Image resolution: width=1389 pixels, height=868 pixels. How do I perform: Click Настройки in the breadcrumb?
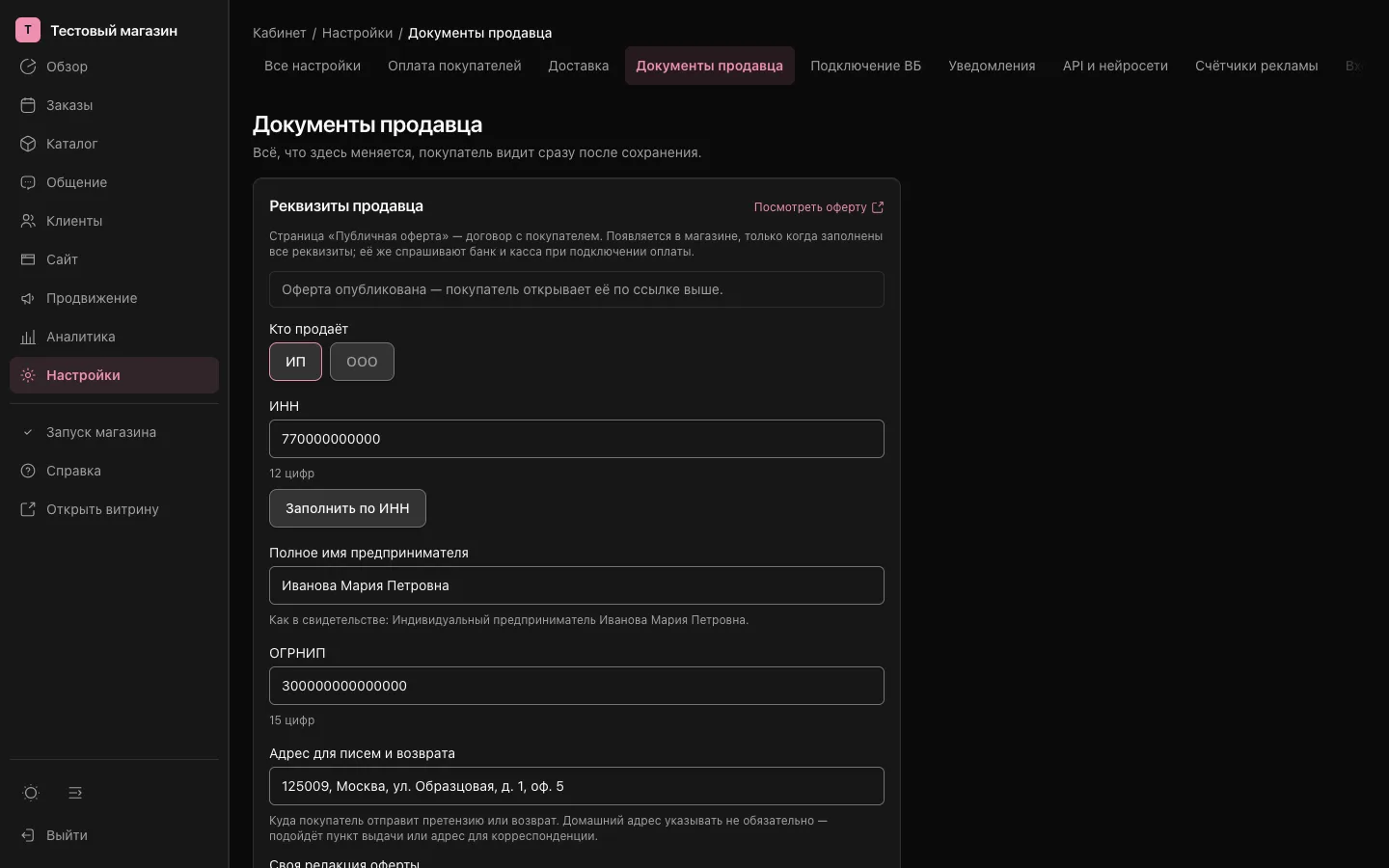coord(357,33)
